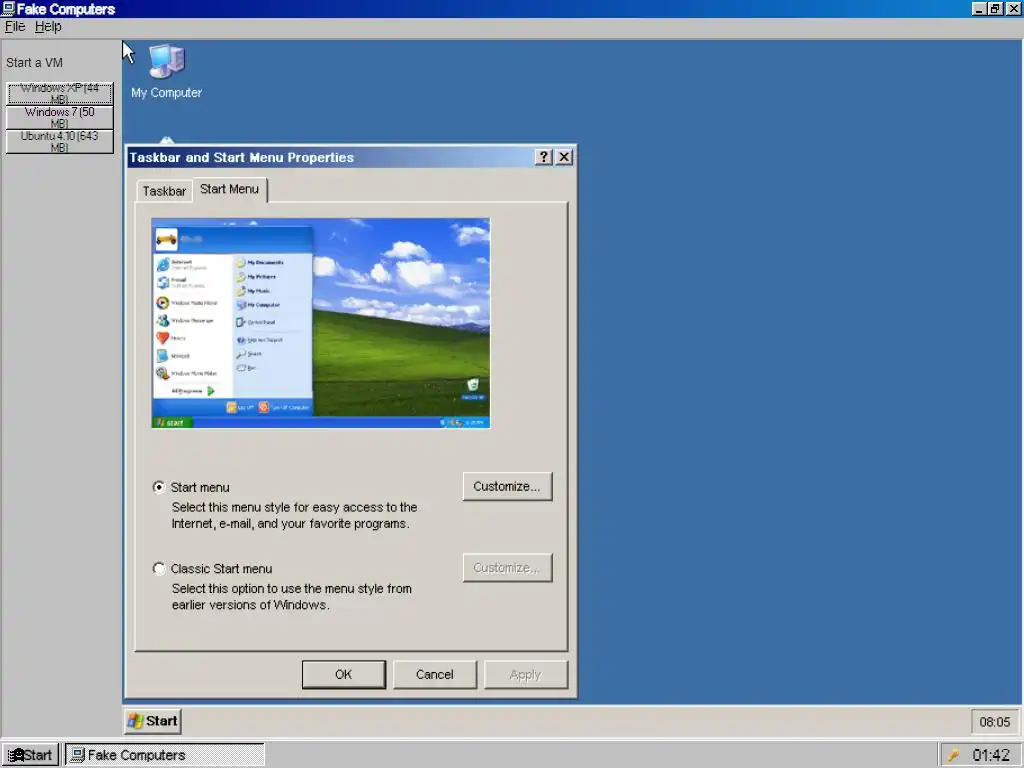Start the Ubuntu 4.10 VM

click(59, 142)
